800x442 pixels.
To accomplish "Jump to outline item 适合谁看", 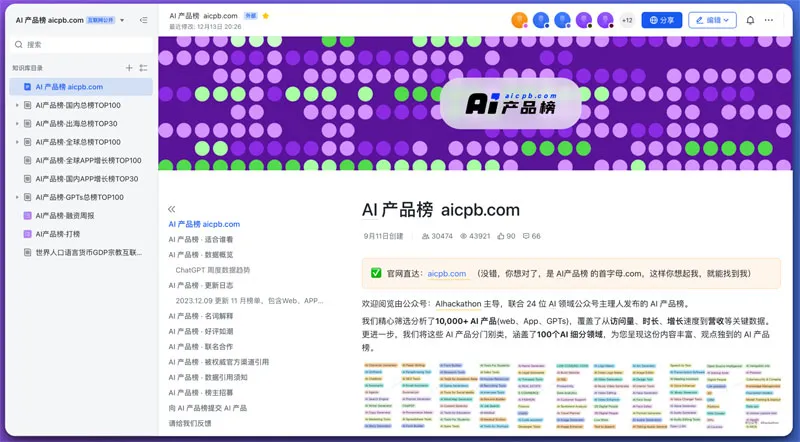I will [x=201, y=239].
